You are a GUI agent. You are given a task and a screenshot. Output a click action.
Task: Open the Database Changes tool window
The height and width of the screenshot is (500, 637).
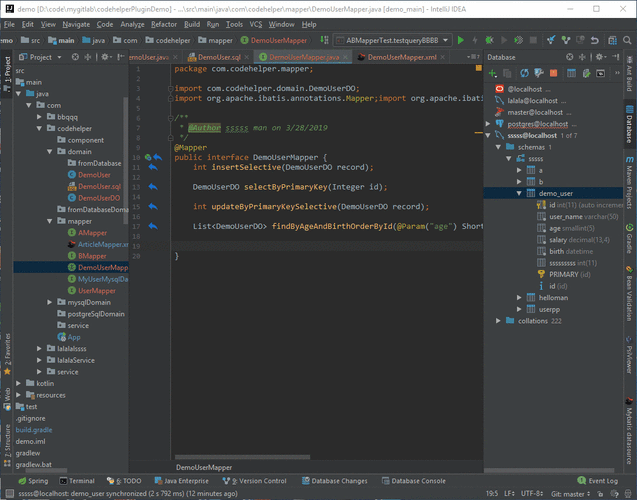(x=334, y=481)
